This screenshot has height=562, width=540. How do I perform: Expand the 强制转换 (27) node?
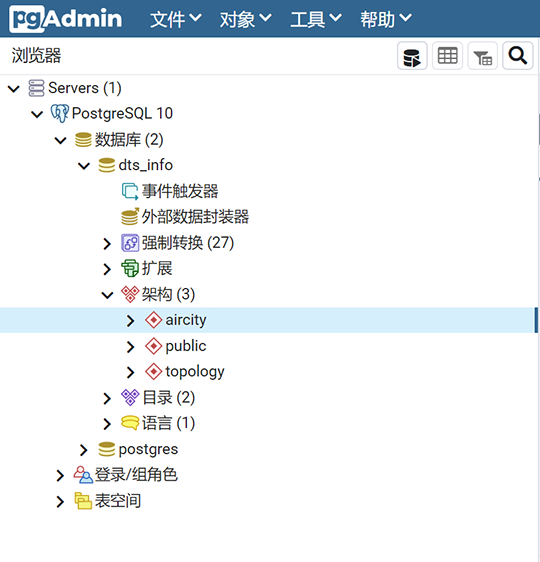(x=107, y=243)
